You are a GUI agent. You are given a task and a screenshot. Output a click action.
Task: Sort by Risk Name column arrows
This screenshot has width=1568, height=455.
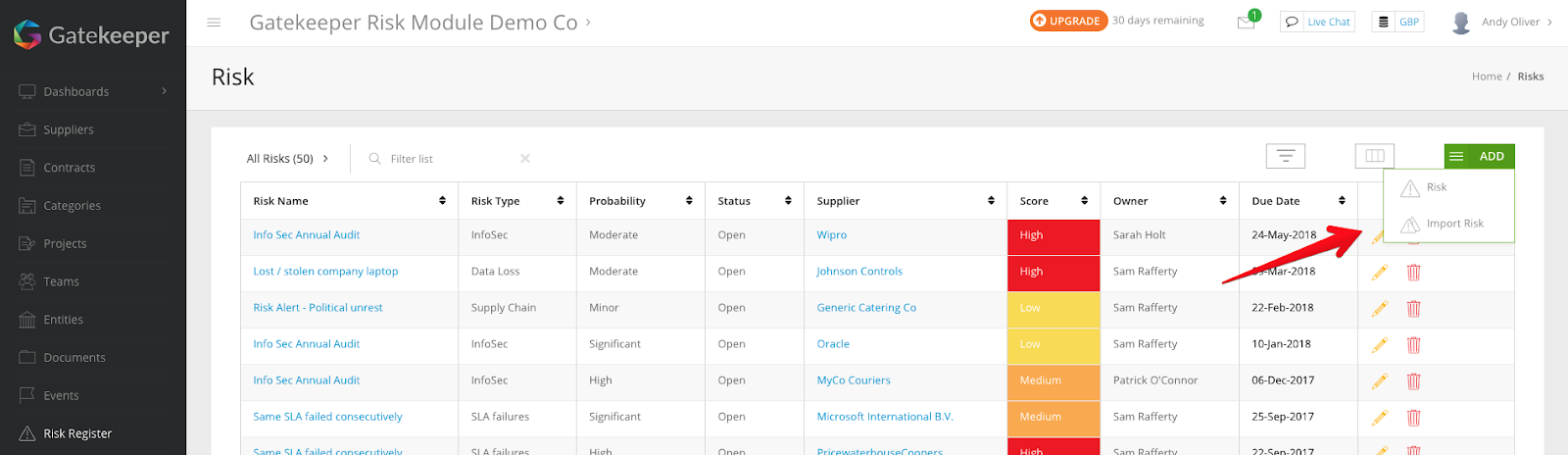pyautogui.click(x=442, y=201)
